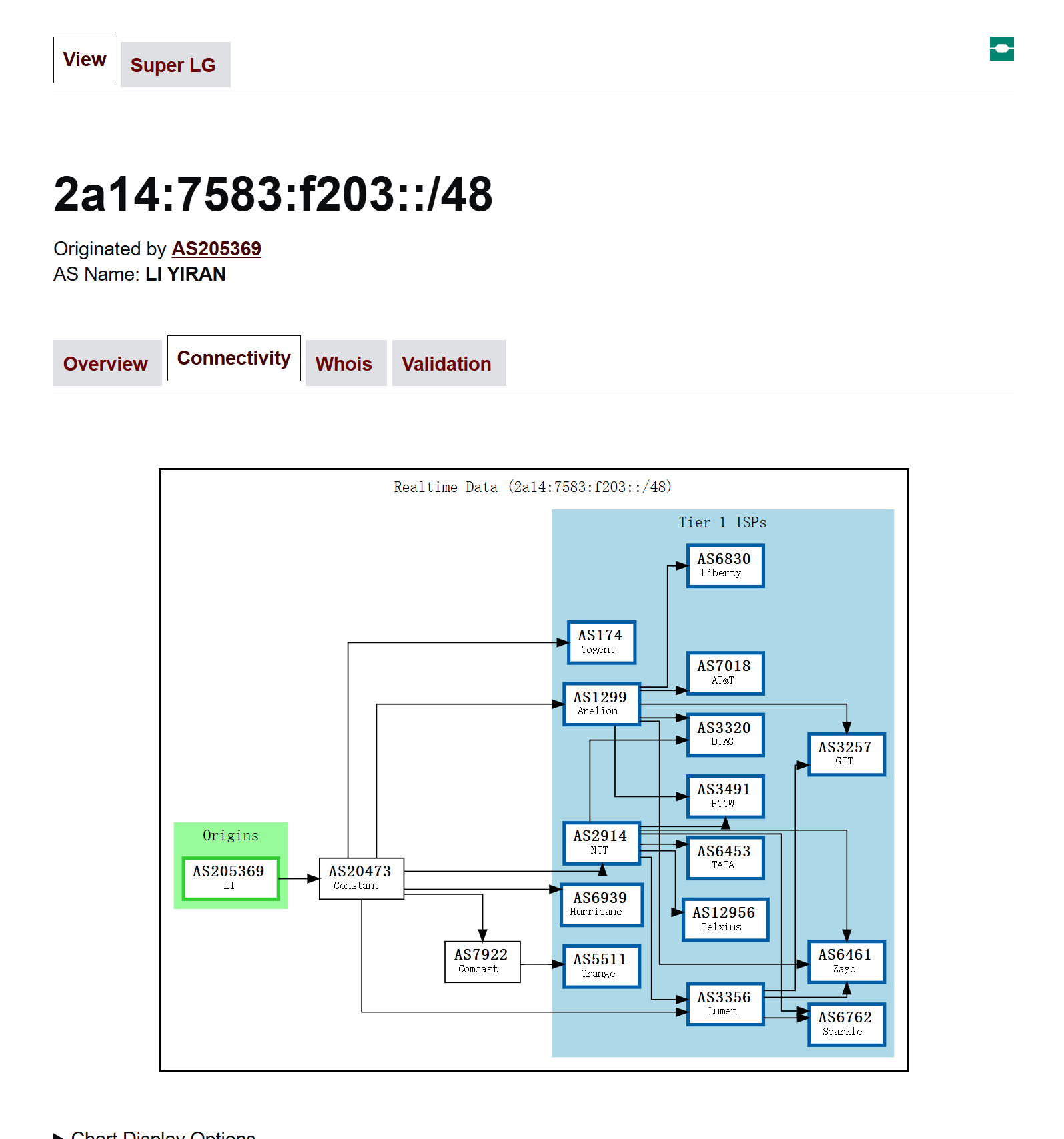Click the Origins group label
This screenshot has width=1064, height=1139.
tap(231, 836)
